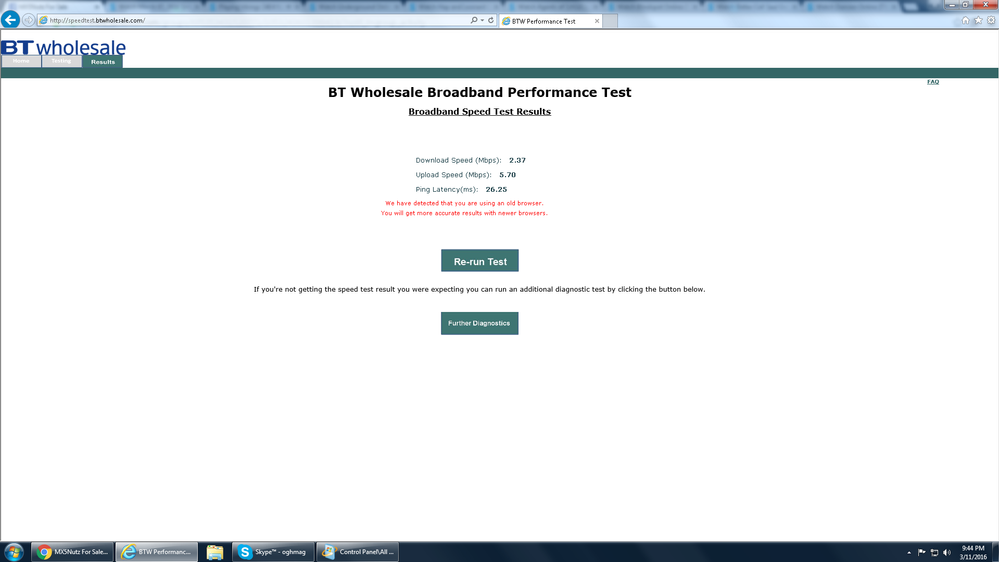The height and width of the screenshot is (562, 999).
Task: Click the BT wholesale logo
Action: pyautogui.click(x=63, y=47)
